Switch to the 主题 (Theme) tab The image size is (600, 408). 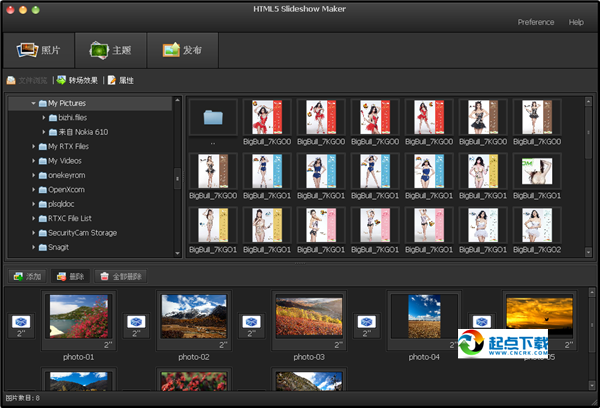click(x=110, y=49)
